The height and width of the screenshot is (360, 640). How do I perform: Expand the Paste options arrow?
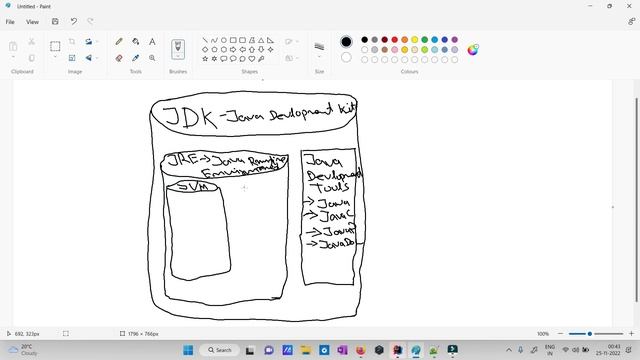click(13, 57)
